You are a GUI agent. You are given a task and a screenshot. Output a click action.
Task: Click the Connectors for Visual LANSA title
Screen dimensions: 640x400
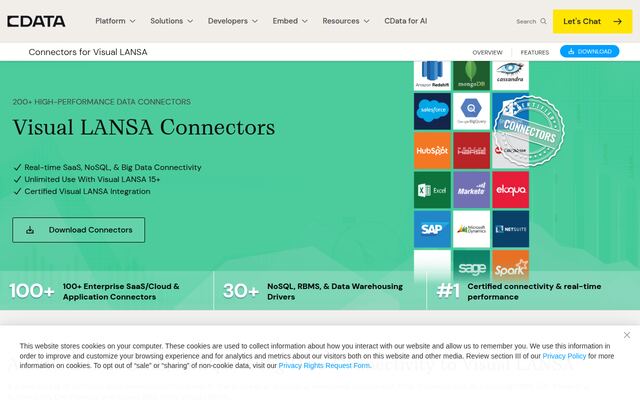(x=88, y=52)
